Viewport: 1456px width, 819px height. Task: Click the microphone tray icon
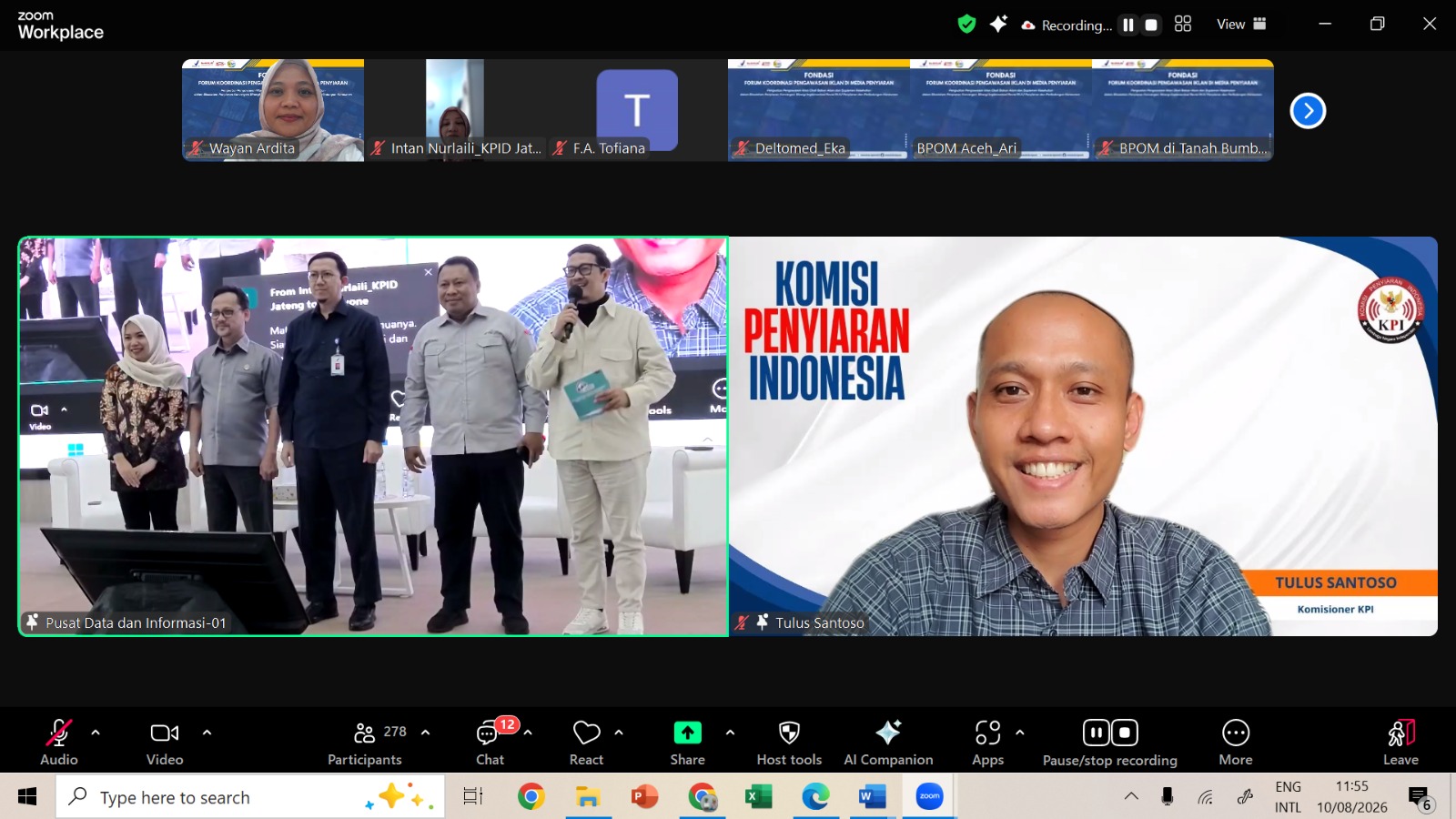click(1168, 797)
